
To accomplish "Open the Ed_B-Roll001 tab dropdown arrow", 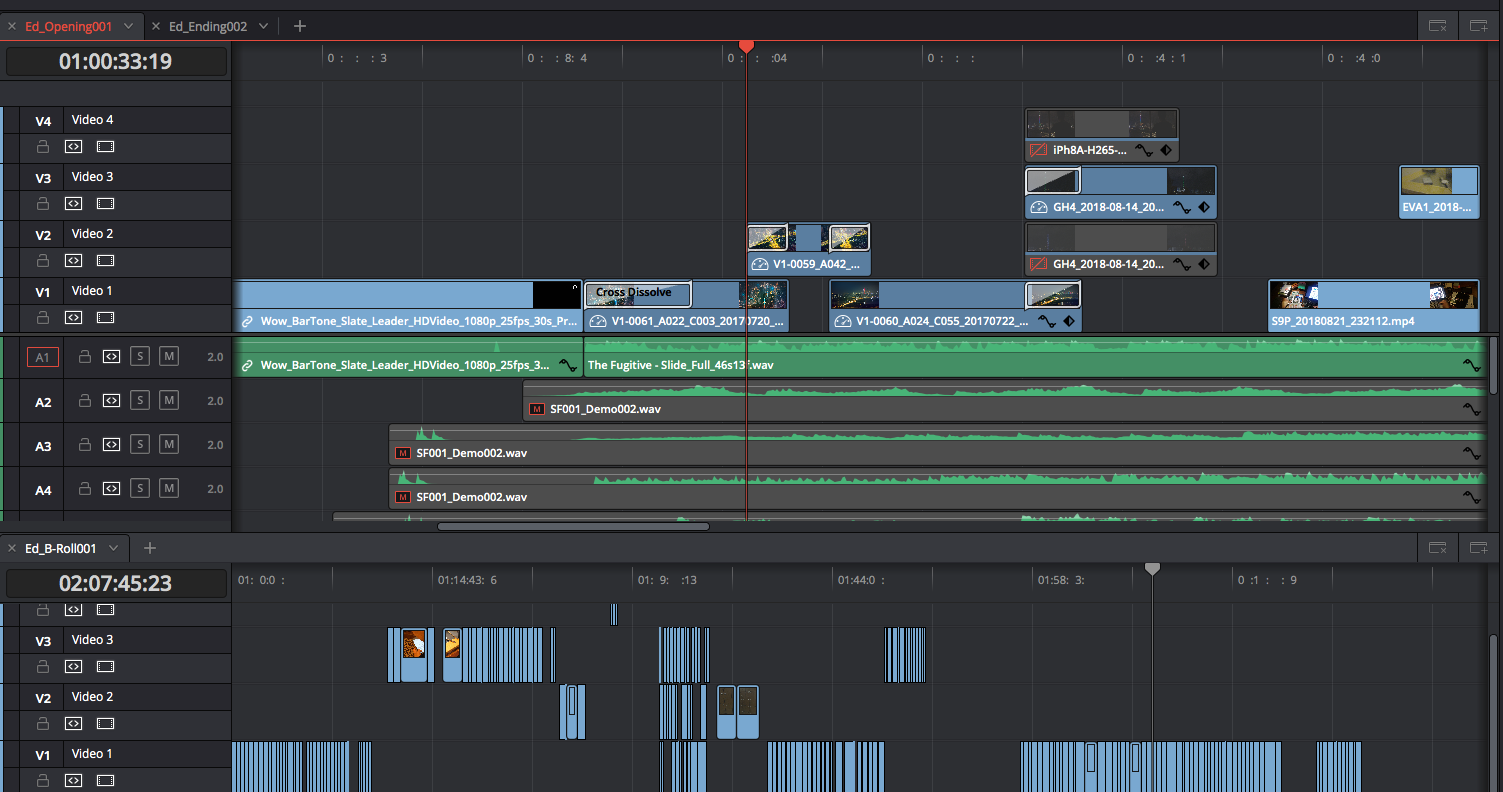I will point(113,548).
